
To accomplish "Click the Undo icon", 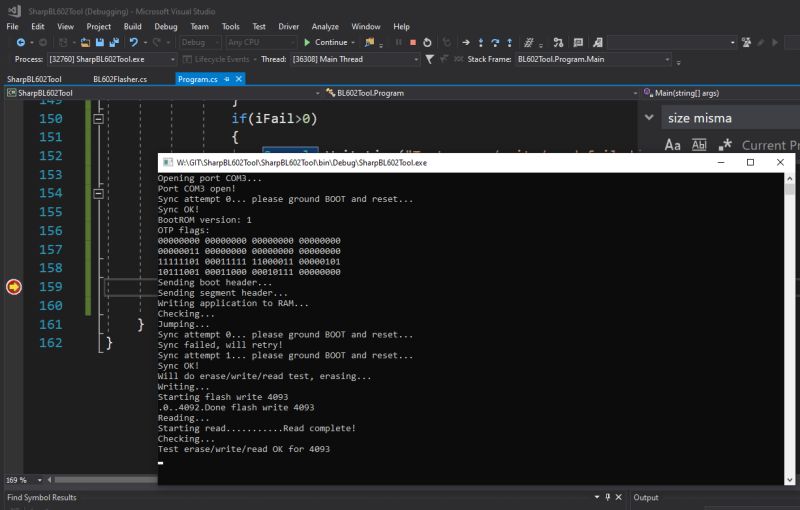I will (x=134, y=42).
